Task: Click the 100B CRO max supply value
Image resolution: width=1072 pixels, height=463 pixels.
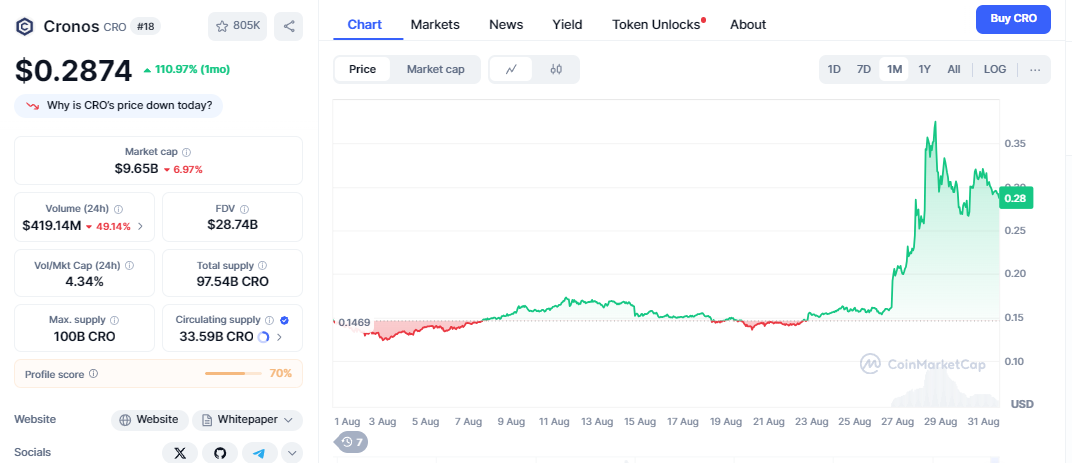Action: click(85, 336)
